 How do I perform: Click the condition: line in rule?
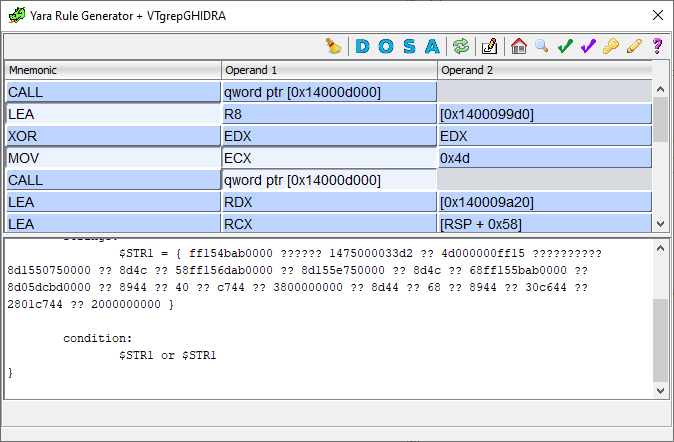click(x=98, y=338)
